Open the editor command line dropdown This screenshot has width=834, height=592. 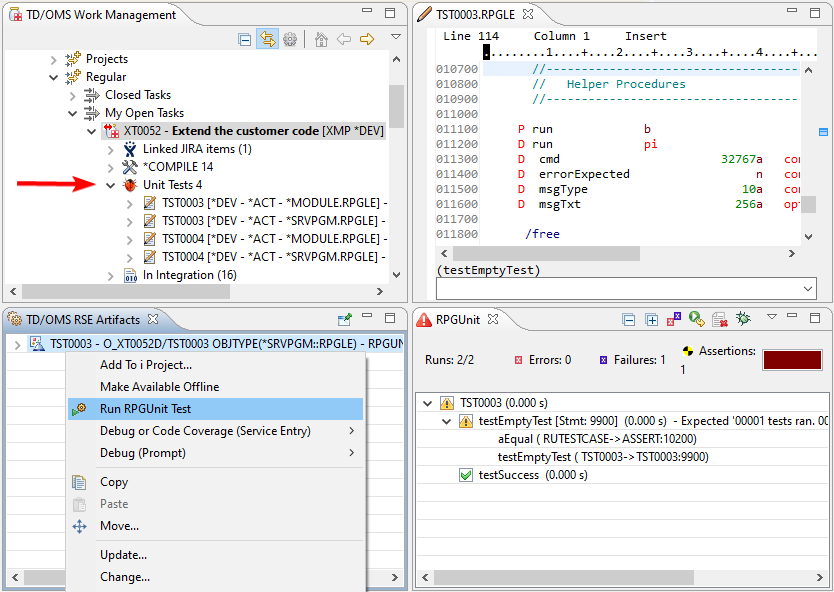(x=807, y=289)
